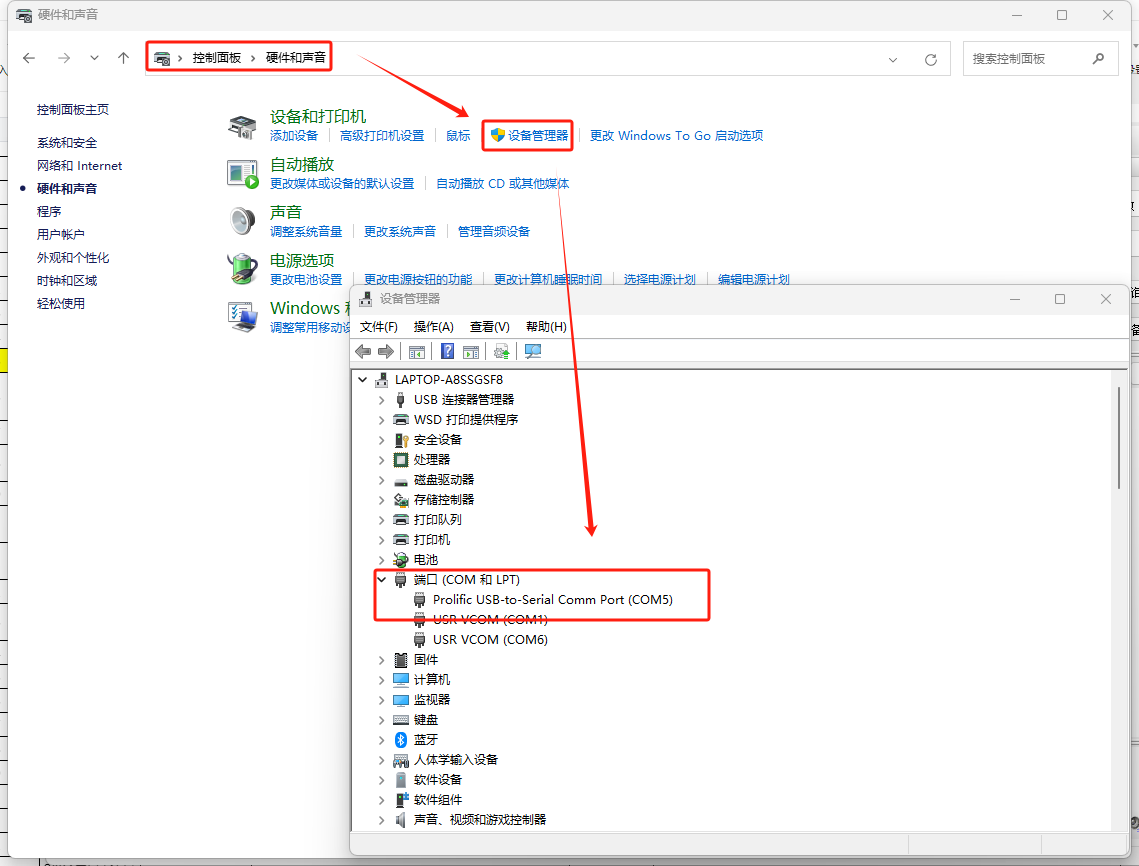
Task: Click the 电源选项 battery icon
Action: pos(243,269)
